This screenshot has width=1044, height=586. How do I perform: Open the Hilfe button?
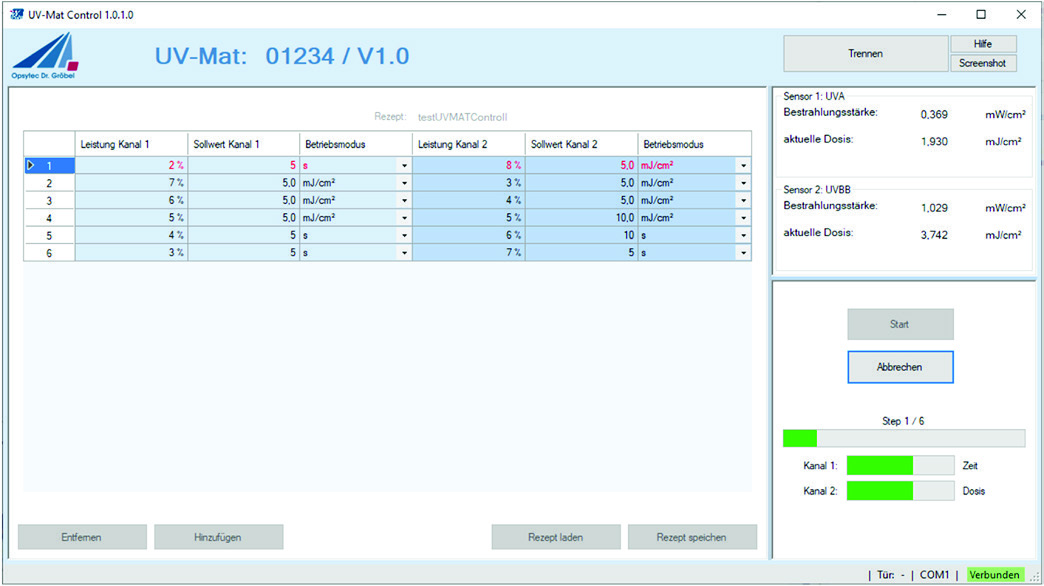[983, 44]
